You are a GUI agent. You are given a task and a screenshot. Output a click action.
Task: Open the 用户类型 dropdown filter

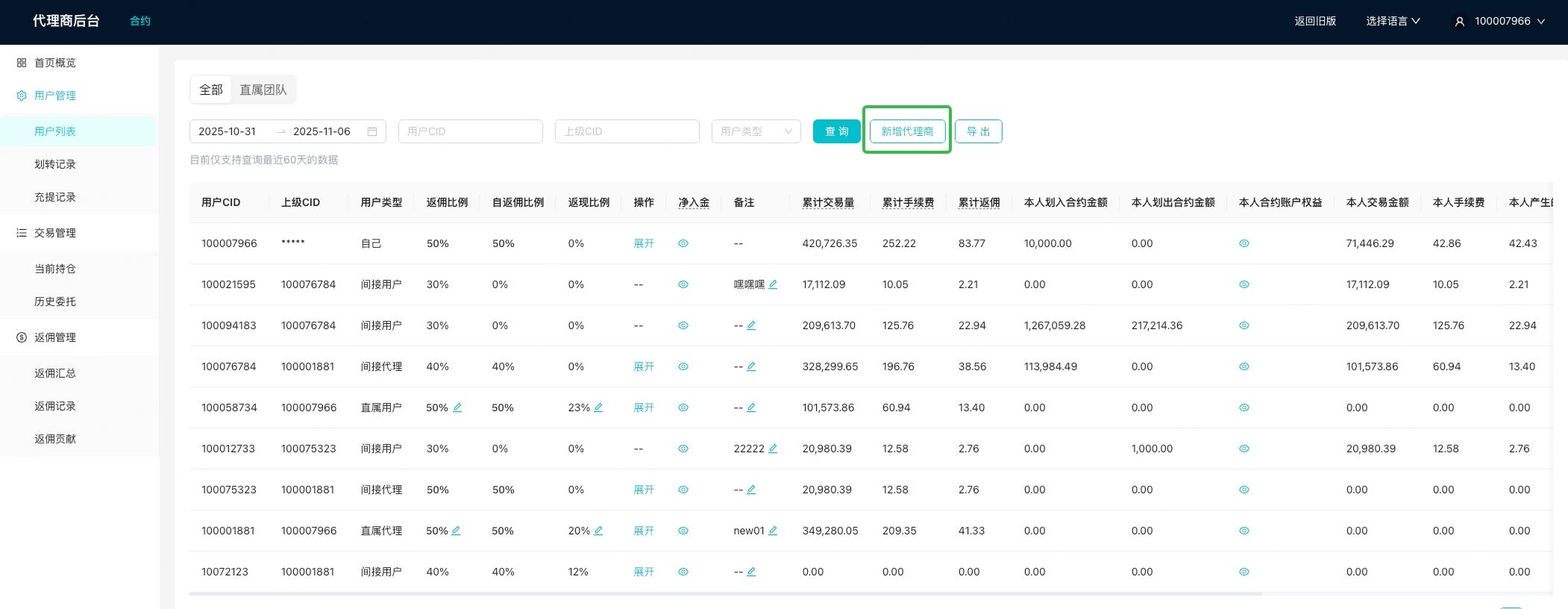[x=756, y=131]
